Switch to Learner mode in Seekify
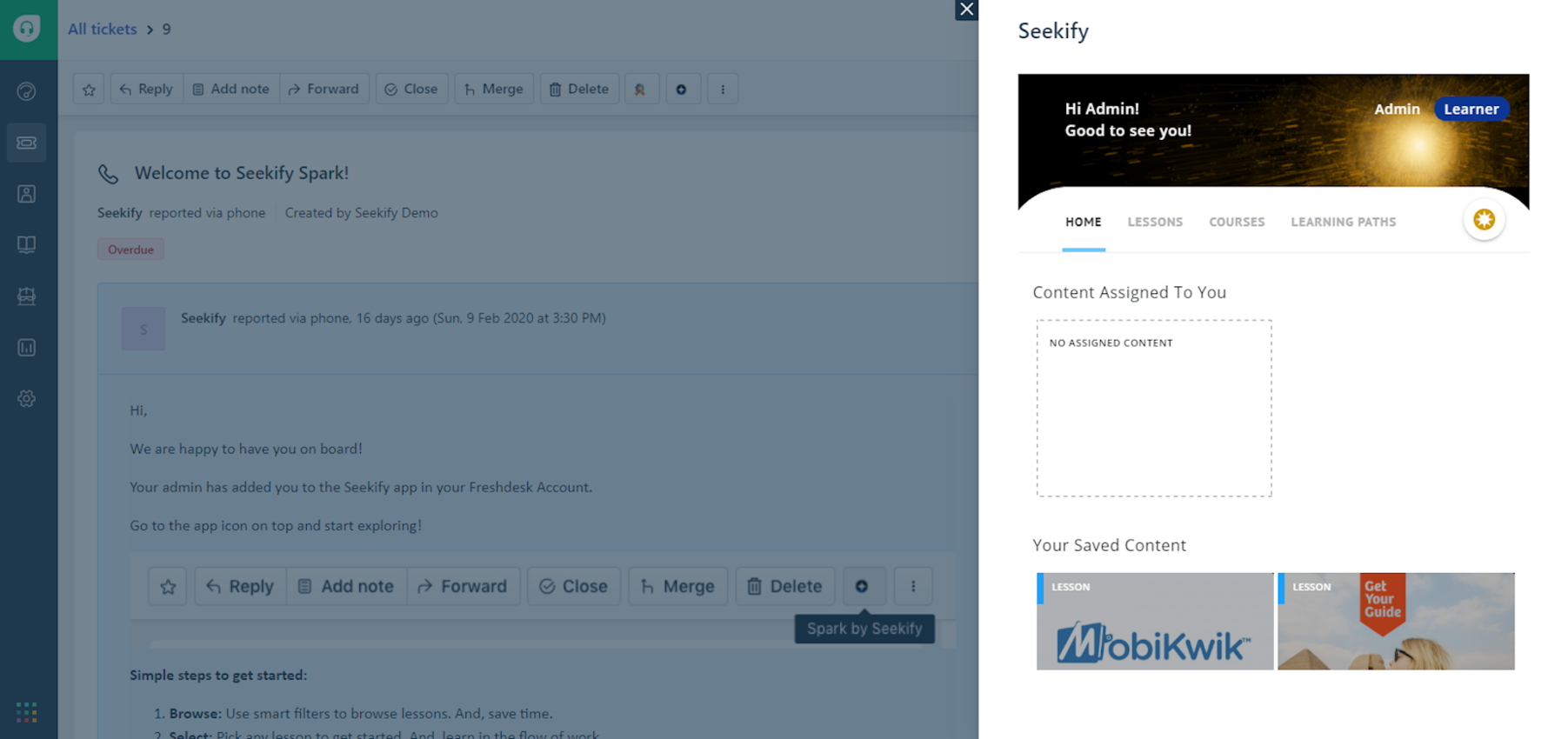Viewport: 1568px width, 739px height. pos(1471,110)
